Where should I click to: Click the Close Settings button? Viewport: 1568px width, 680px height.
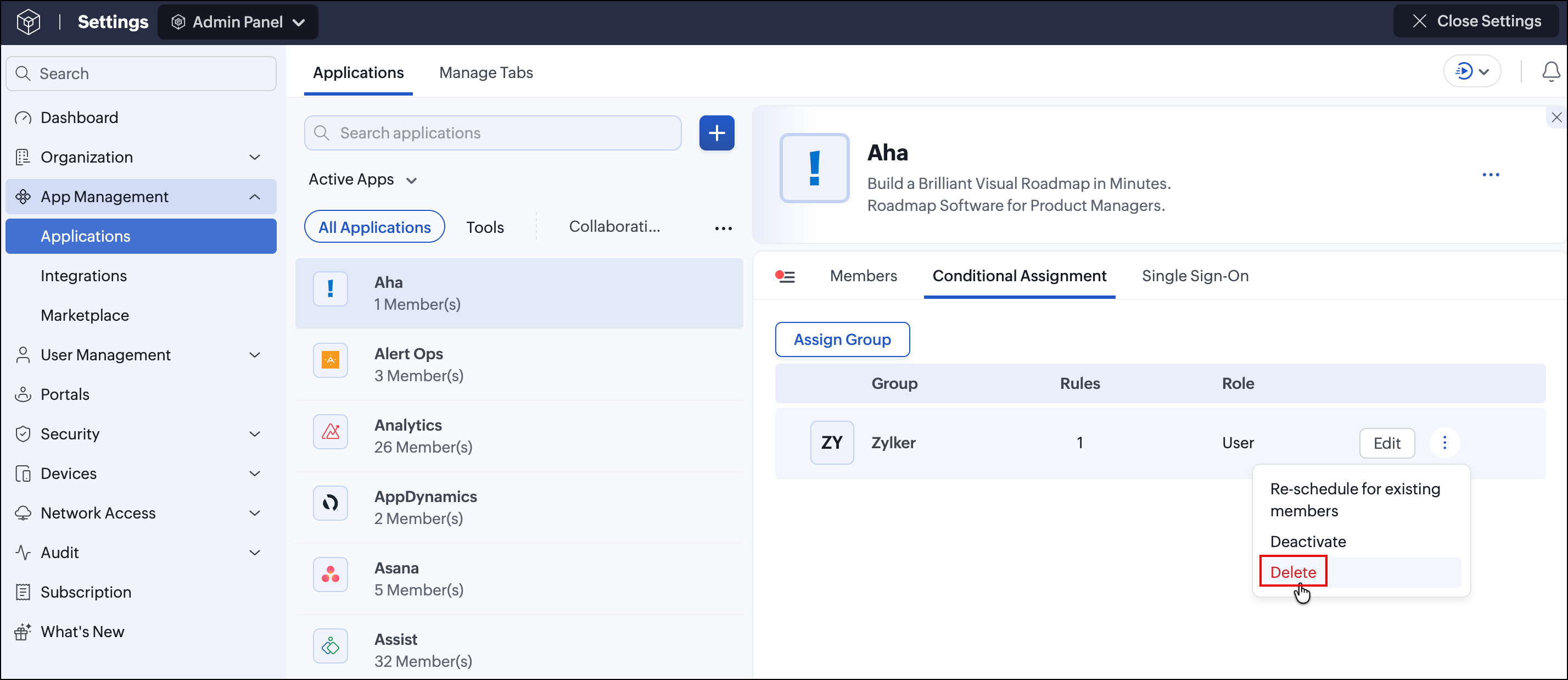1477,21
